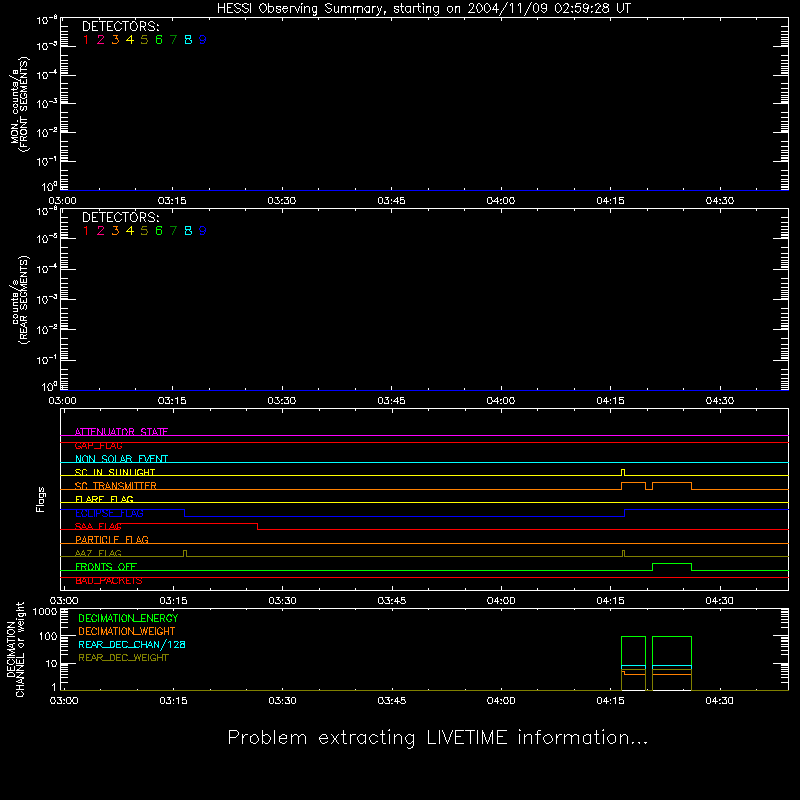The height and width of the screenshot is (800, 800).
Task: Click olive detector 5 in front segments legend
Action: tap(144, 40)
